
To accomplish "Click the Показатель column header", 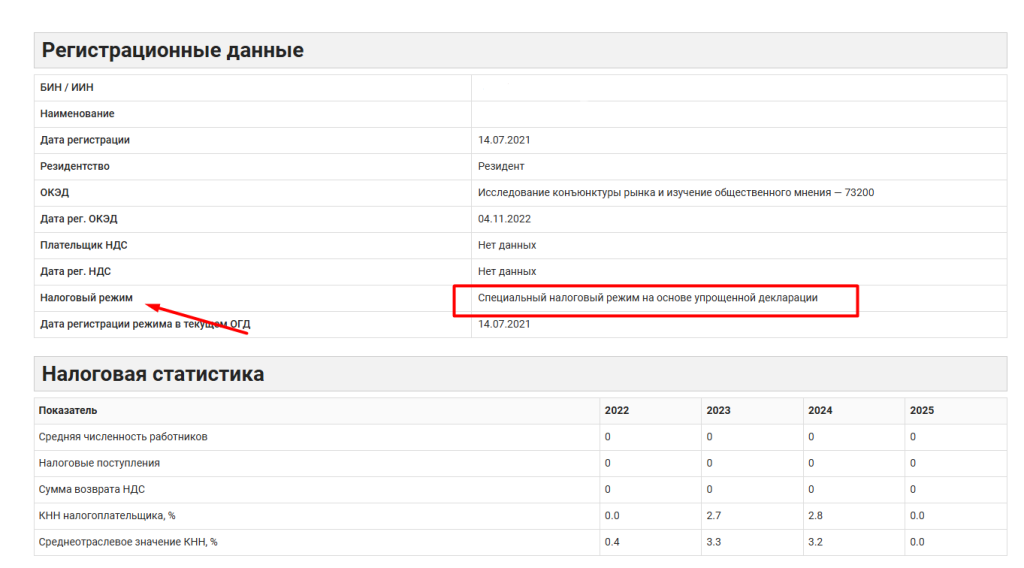I will [x=68, y=411].
